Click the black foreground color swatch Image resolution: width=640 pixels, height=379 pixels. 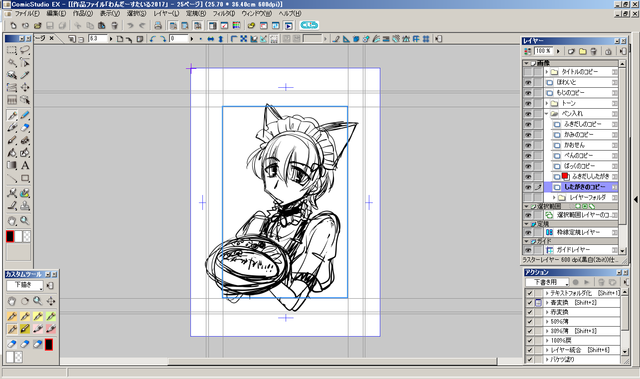pos(10,236)
